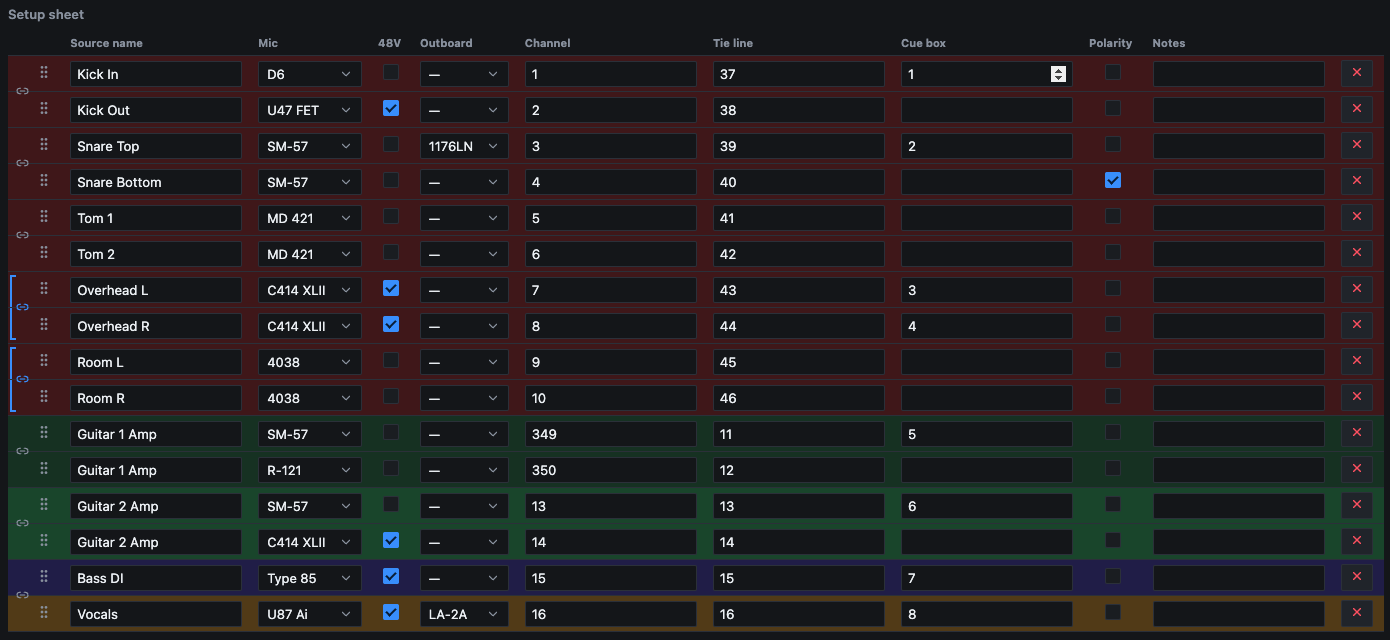
Task: Click the empty Cue box field for Snare Bottom
Action: pyautogui.click(x=987, y=182)
